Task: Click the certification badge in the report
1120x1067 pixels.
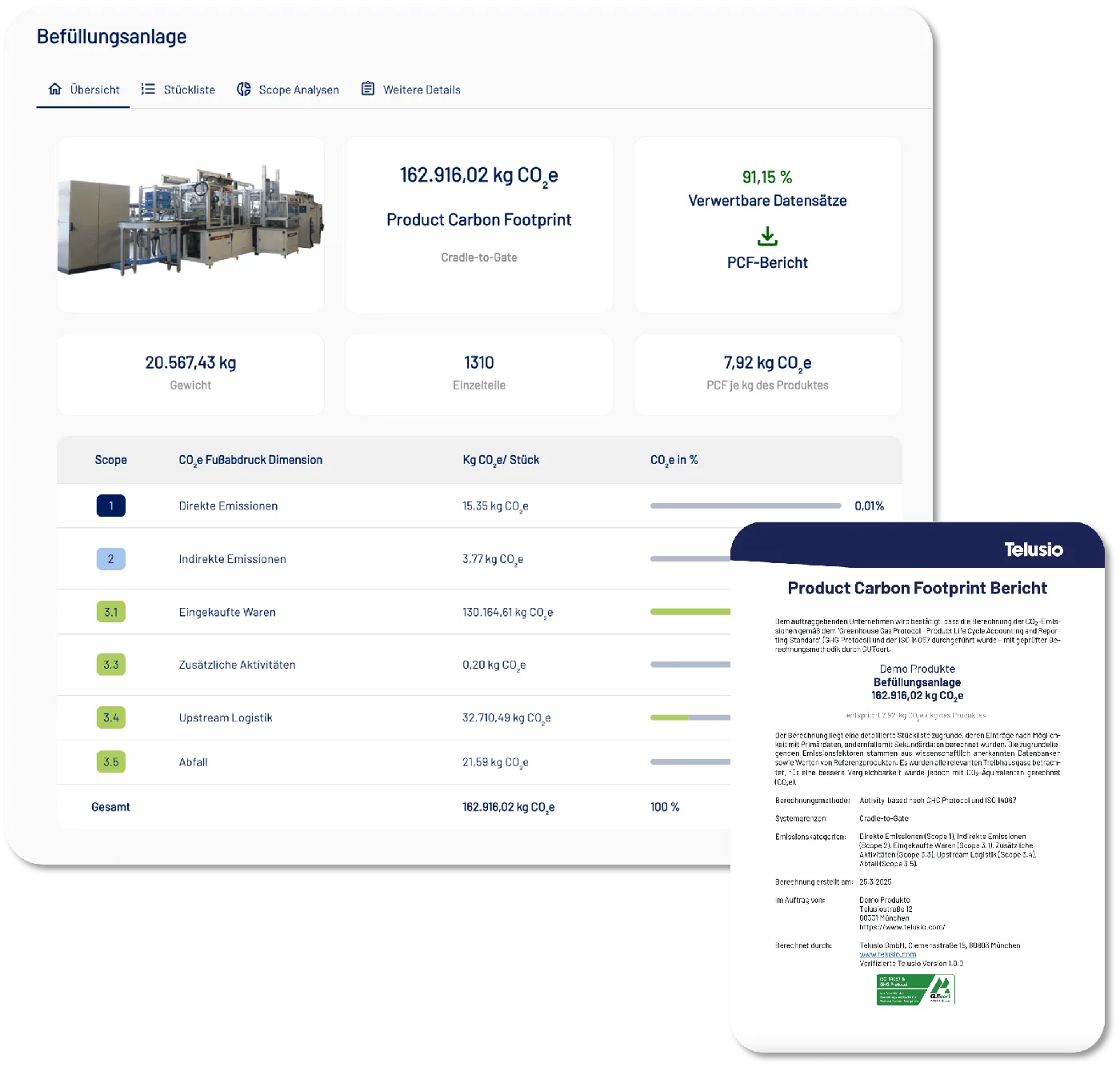Action: pos(916,990)
